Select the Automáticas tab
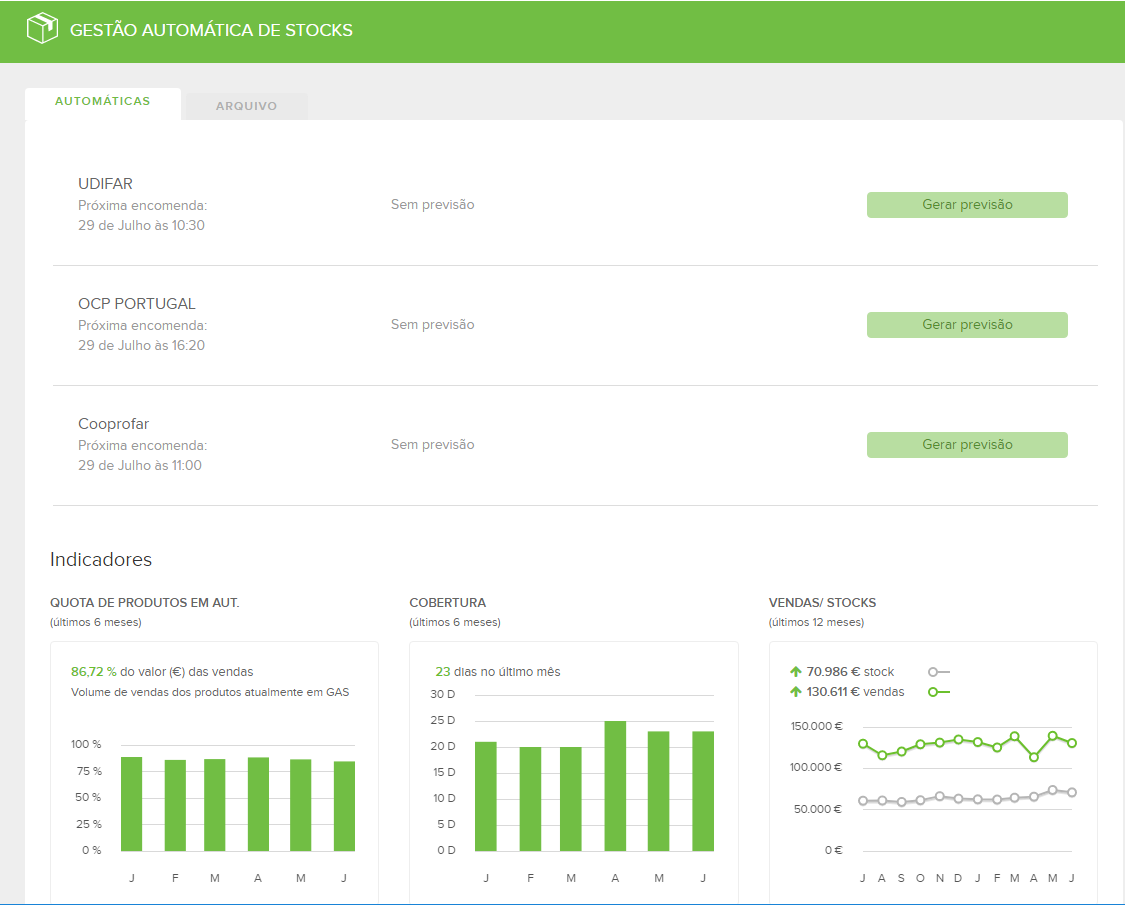The width and height of the screenshot is (1125, 905). pos(102,102)
